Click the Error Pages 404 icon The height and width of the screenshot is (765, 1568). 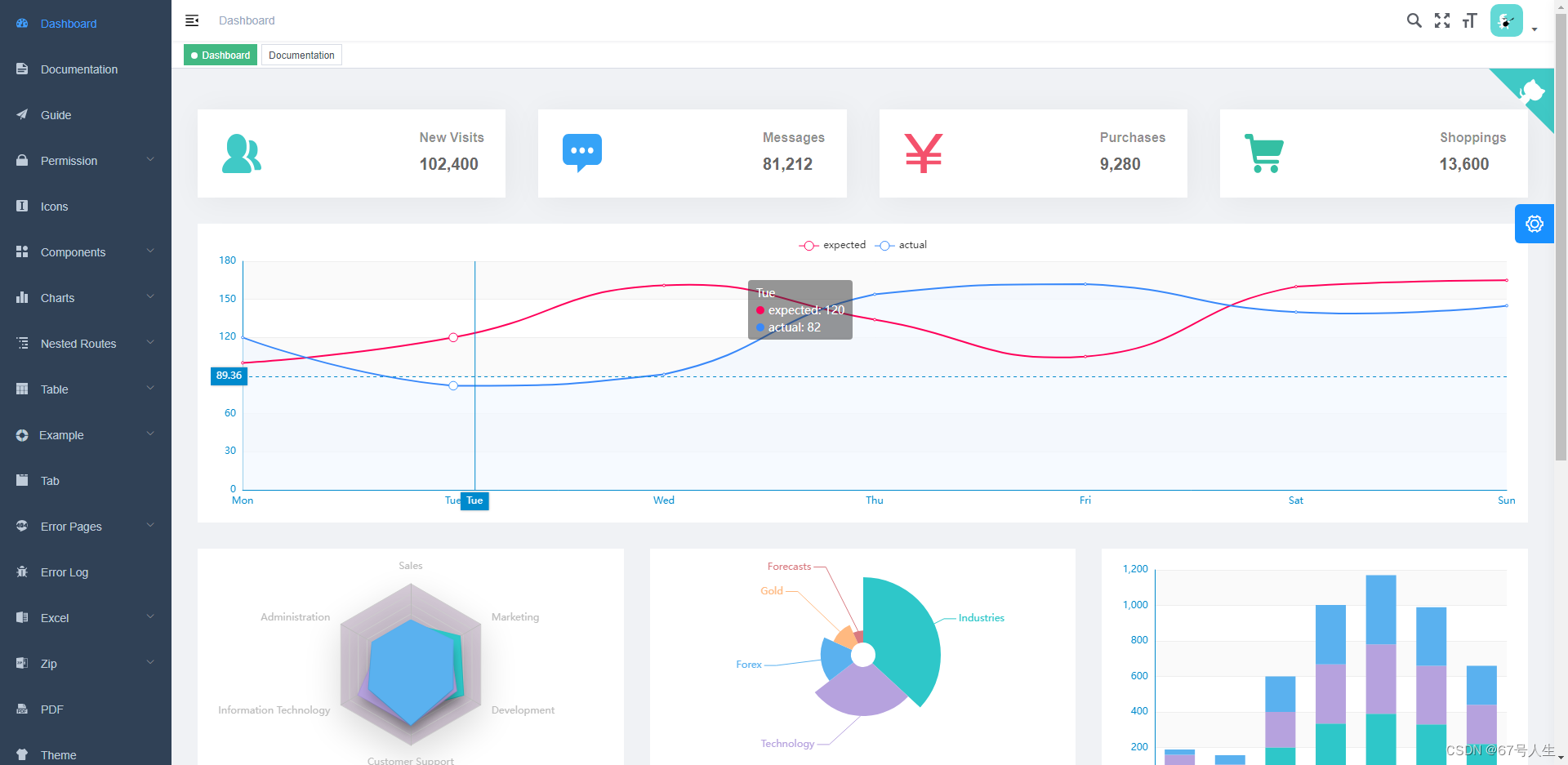click(x=22, y=527)
